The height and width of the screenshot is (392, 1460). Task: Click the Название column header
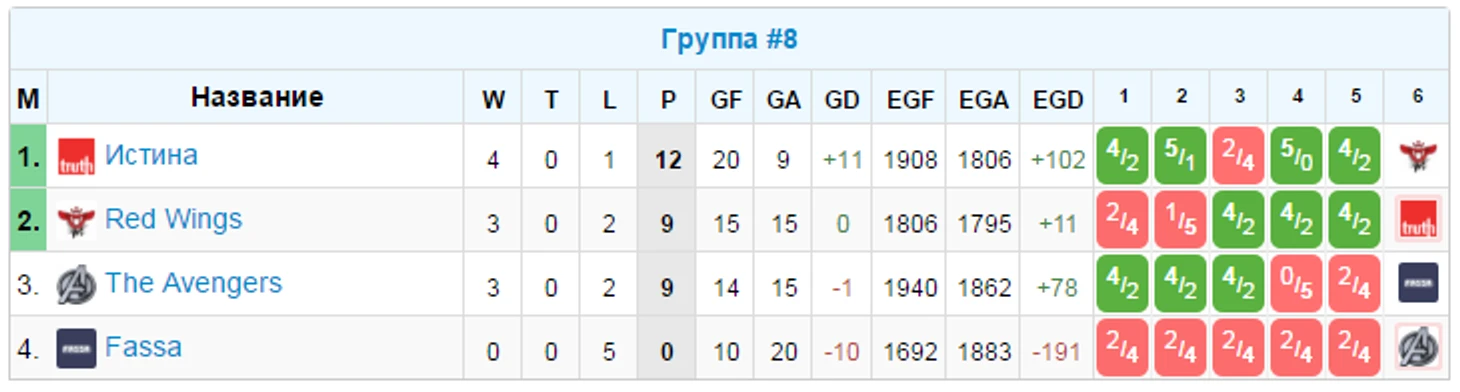pos(257,97)
